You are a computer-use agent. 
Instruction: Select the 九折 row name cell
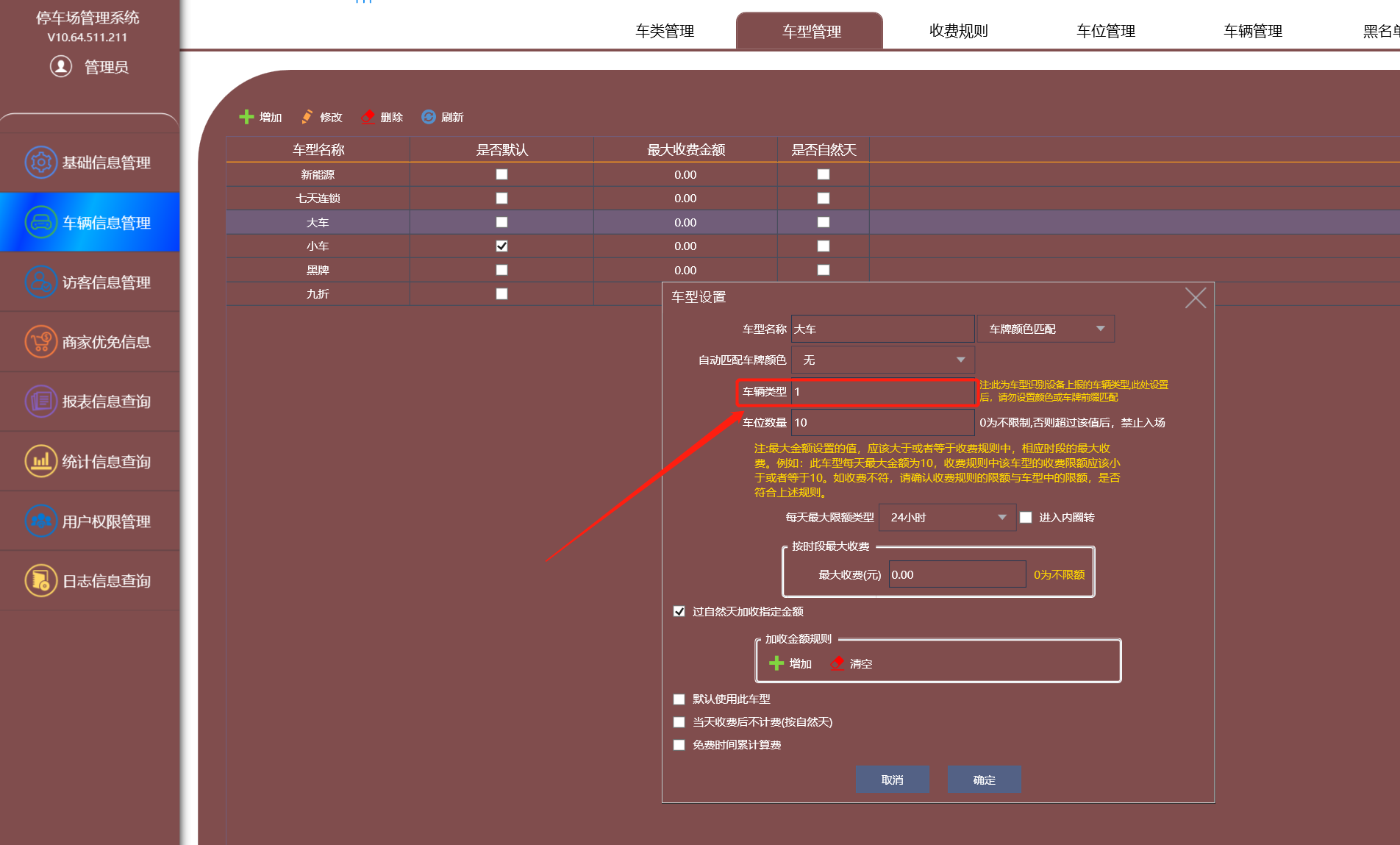pos(318,293)
